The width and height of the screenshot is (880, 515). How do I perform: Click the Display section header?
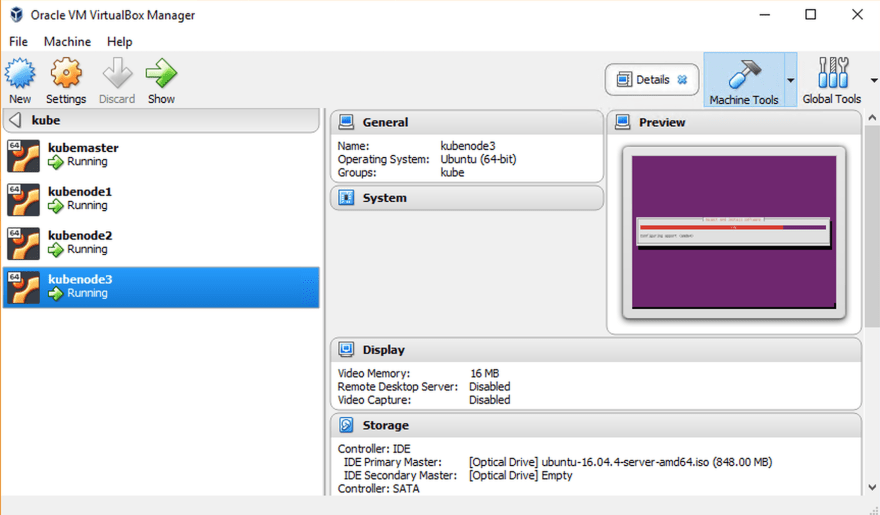point(596,350)
